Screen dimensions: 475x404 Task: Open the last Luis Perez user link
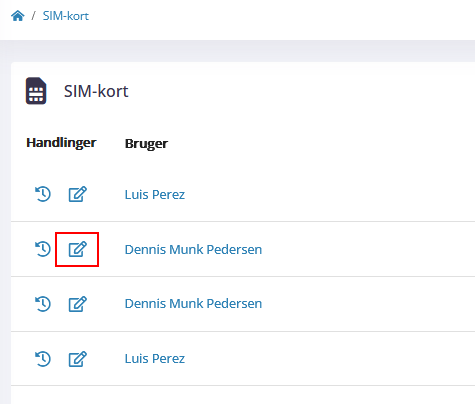(155, 358)
